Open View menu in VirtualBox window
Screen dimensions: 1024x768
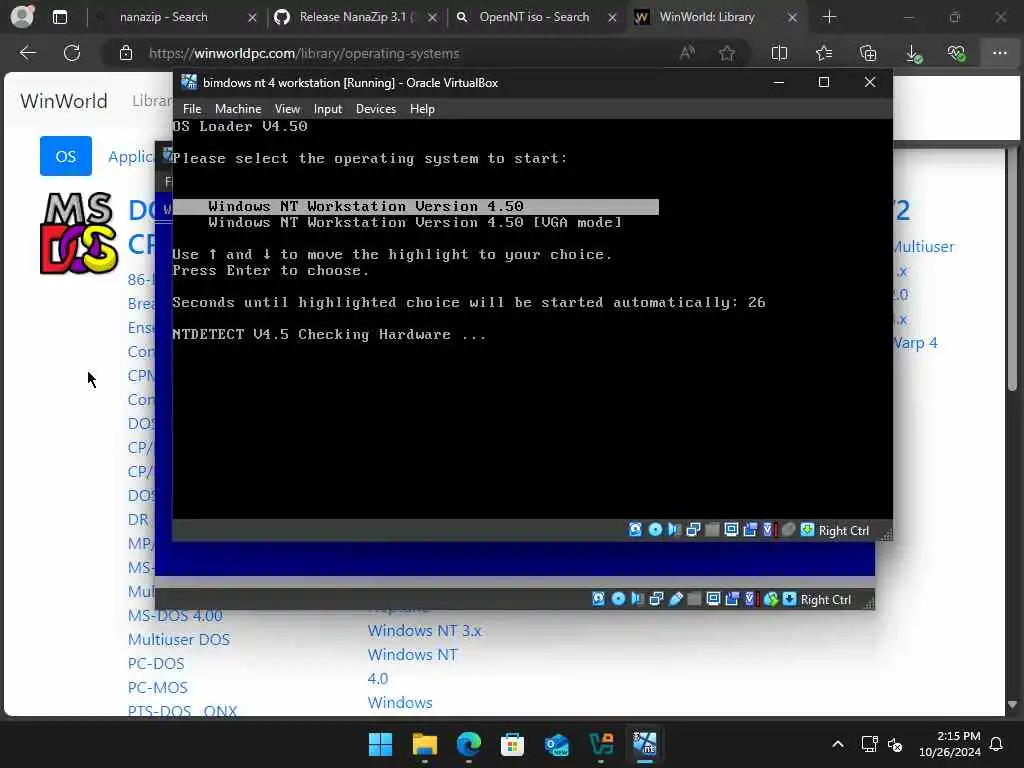(x=287, y=109)
